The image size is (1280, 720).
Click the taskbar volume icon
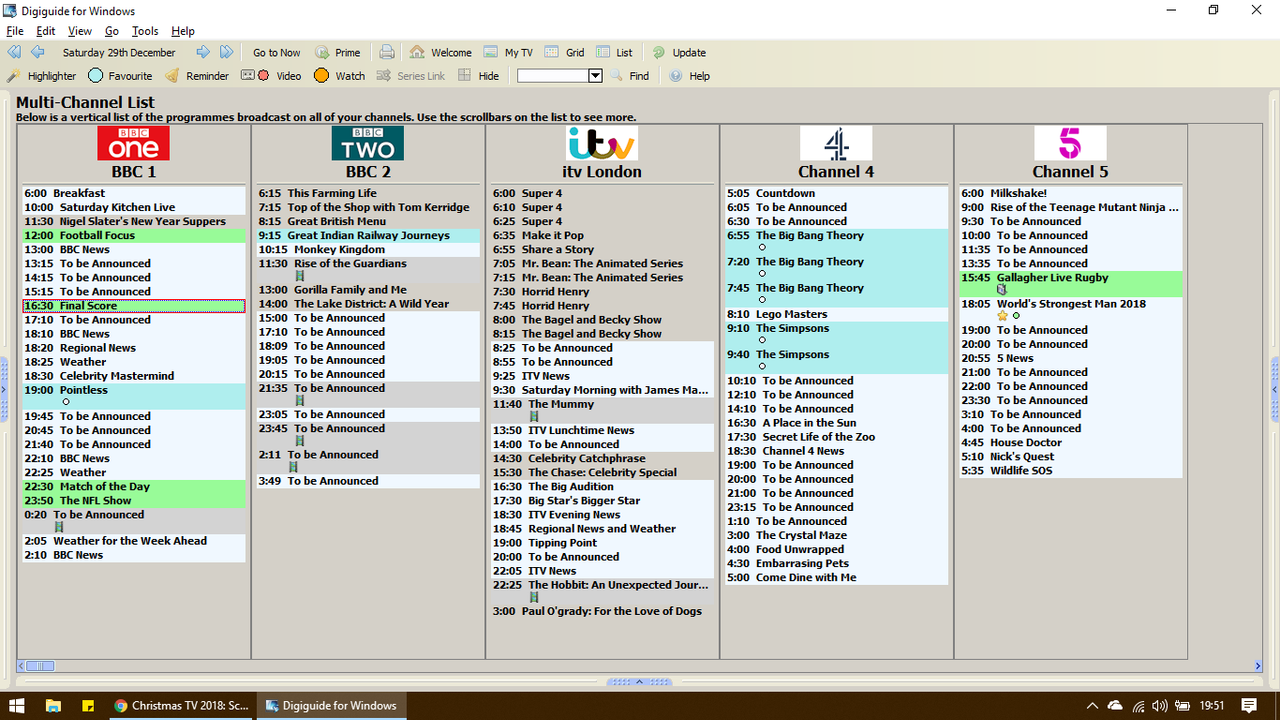[1160, 706]
